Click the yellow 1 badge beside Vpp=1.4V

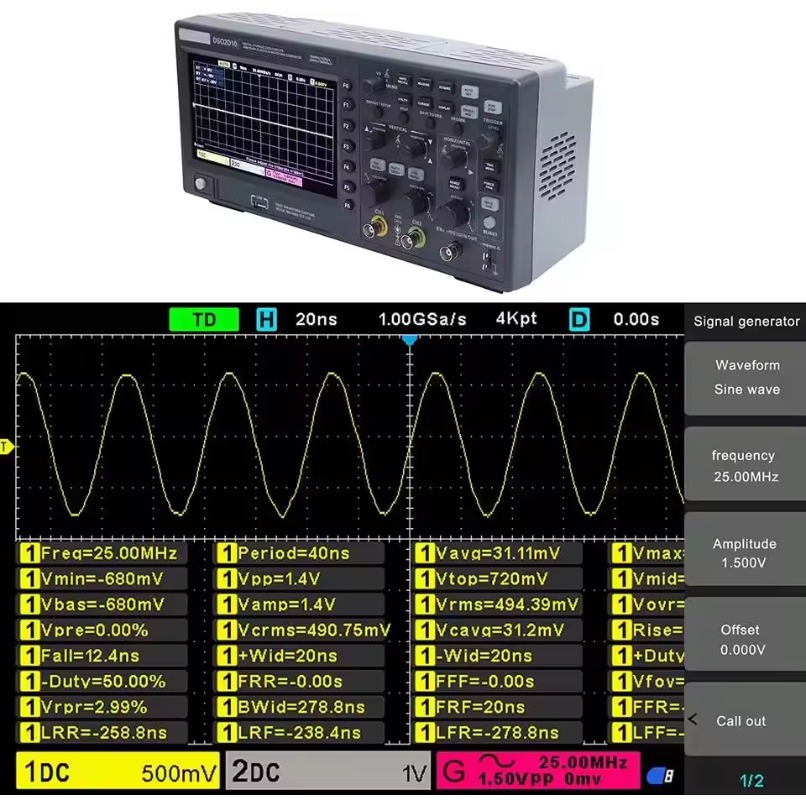[227, 579]
